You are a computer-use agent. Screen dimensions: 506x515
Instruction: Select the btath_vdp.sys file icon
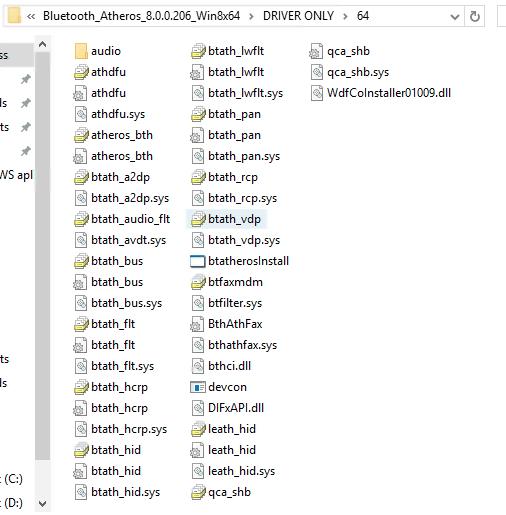tap(198, 240)
